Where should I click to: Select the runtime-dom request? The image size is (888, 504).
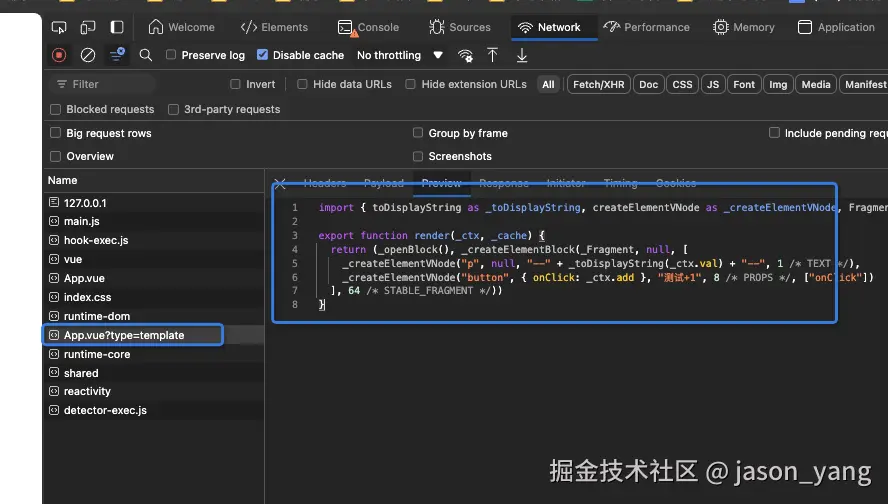click(153, 316)
